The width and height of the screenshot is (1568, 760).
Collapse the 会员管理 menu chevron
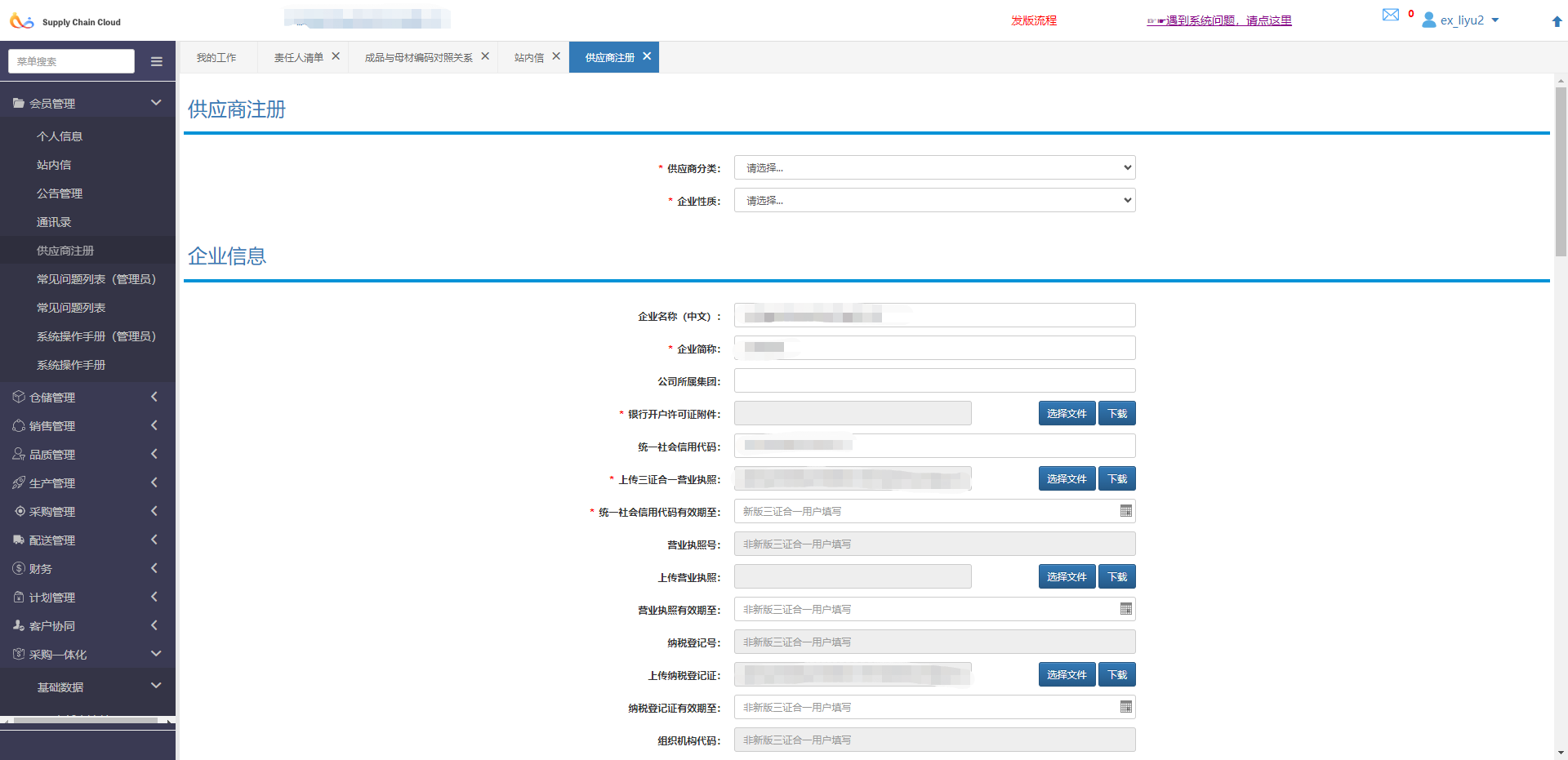coord(156,103)
